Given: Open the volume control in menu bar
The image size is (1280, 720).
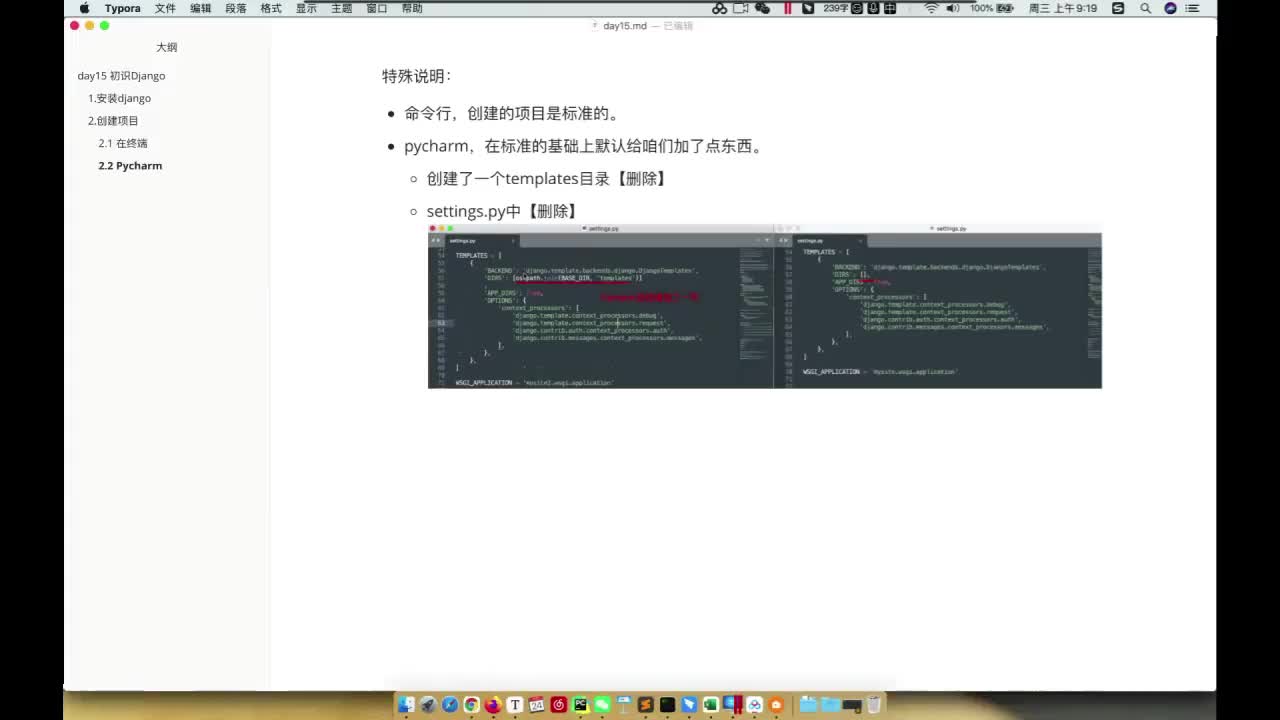Looking at the screenshot, I should [x=953, y=8].
